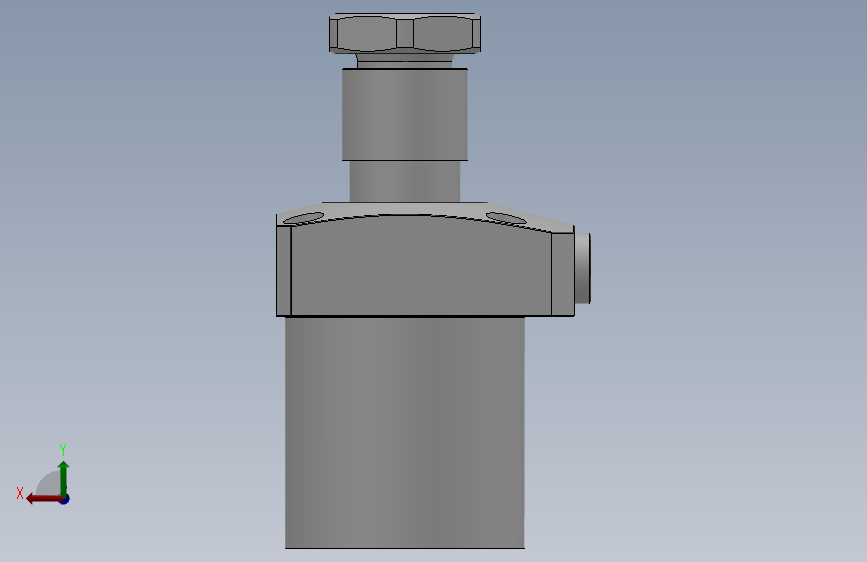Select the side port boss on the flange

pos(583,268)
